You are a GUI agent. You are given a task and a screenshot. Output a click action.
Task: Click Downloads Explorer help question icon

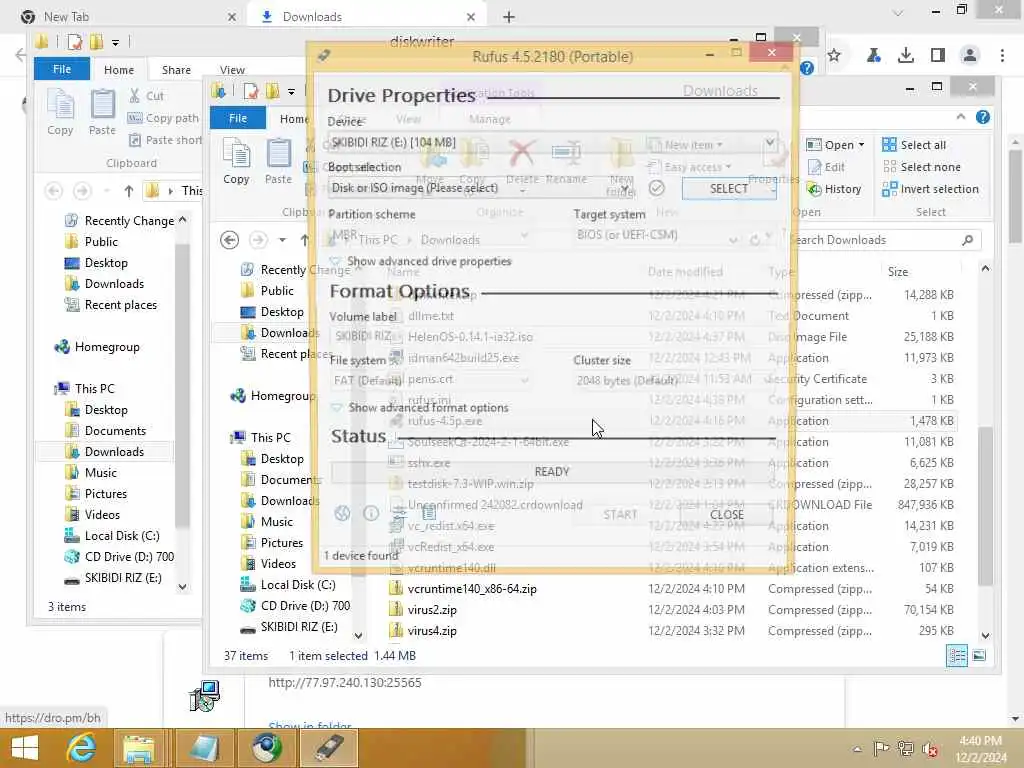[982, 118]
